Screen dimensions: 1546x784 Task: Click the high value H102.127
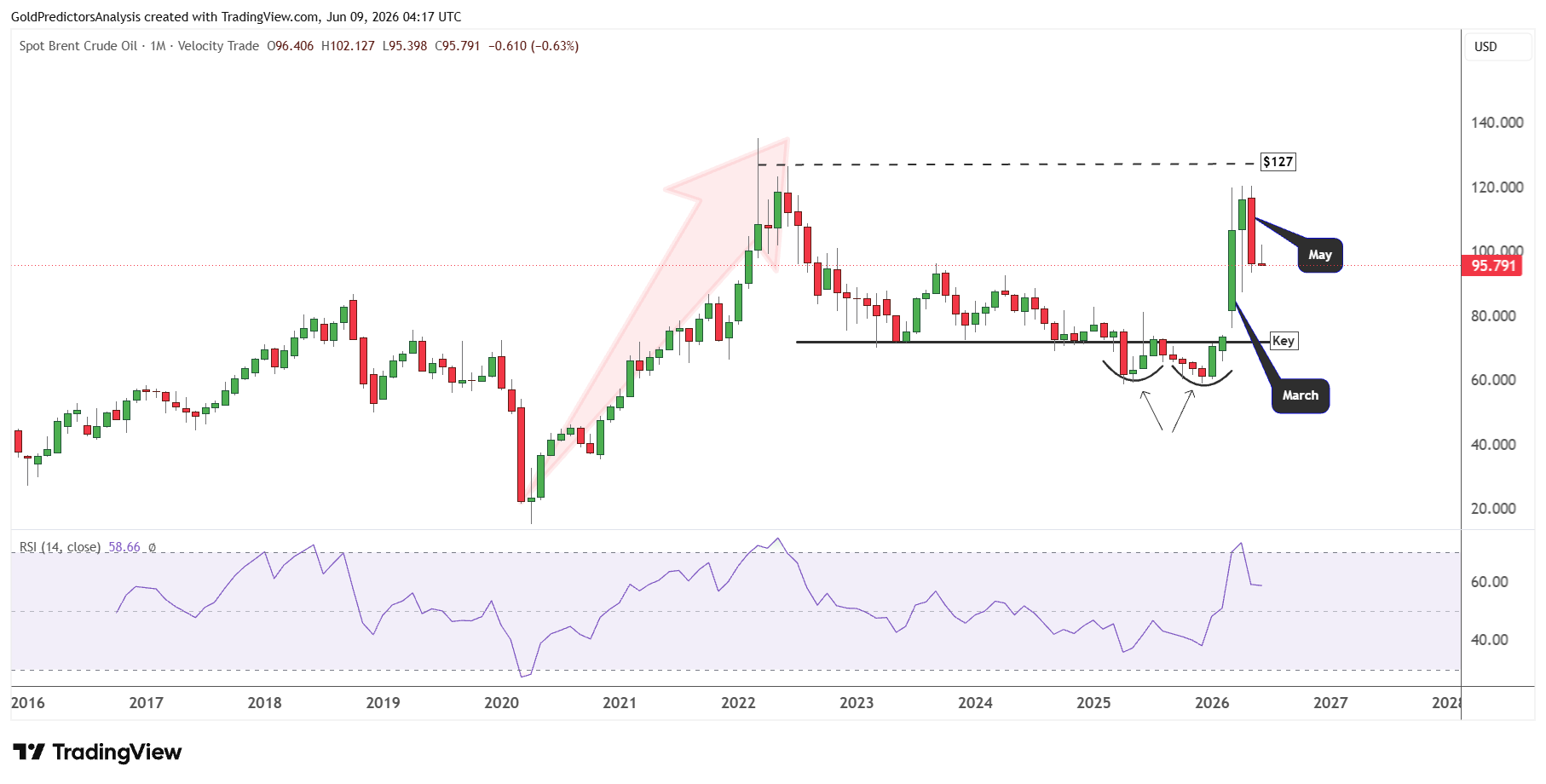pyautogui.click(x=348, y=46)
